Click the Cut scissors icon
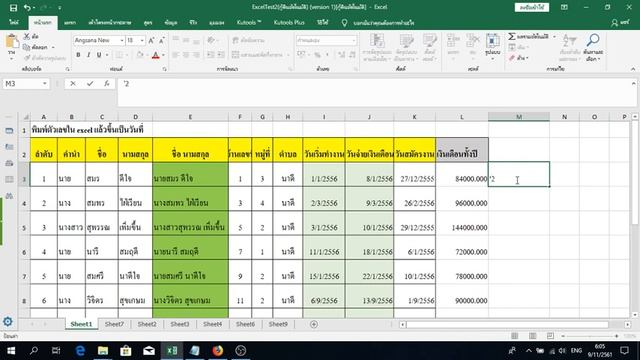Image resolution: width=640 pixels, height=360 pixels. (x=27, y=36)
